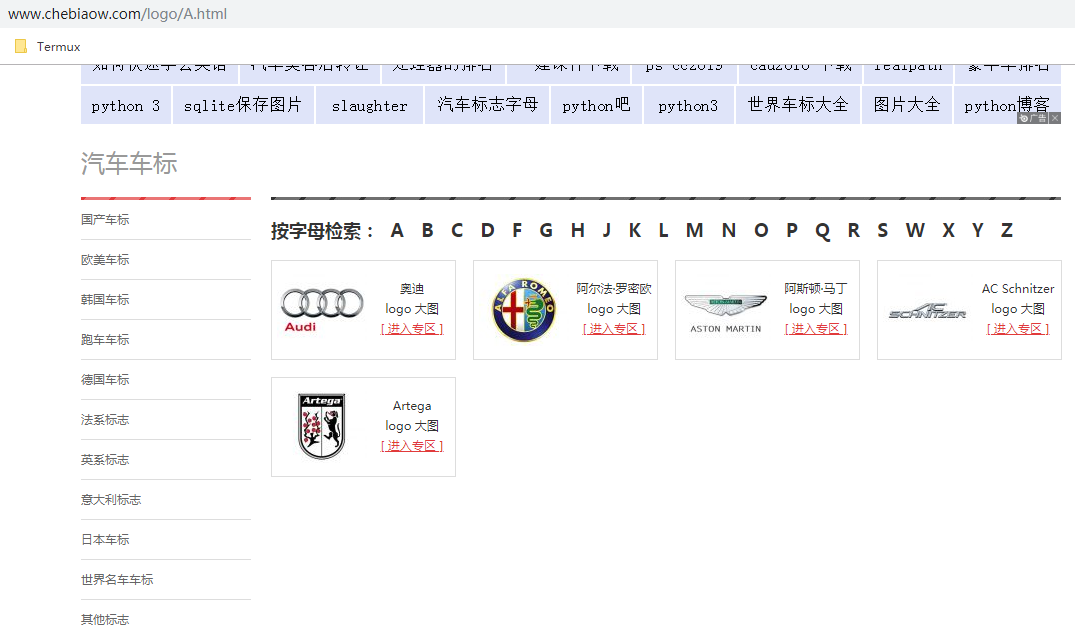Open 韩国车标 sidebar category

tap(105, 299)
